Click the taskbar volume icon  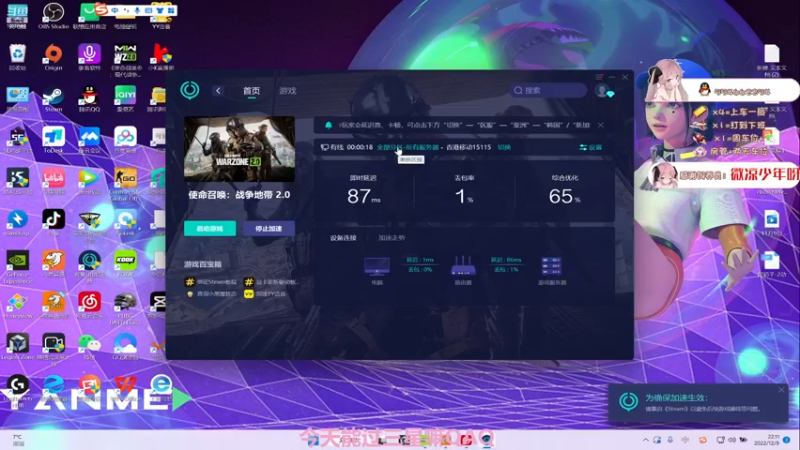(x=732, y=440)
